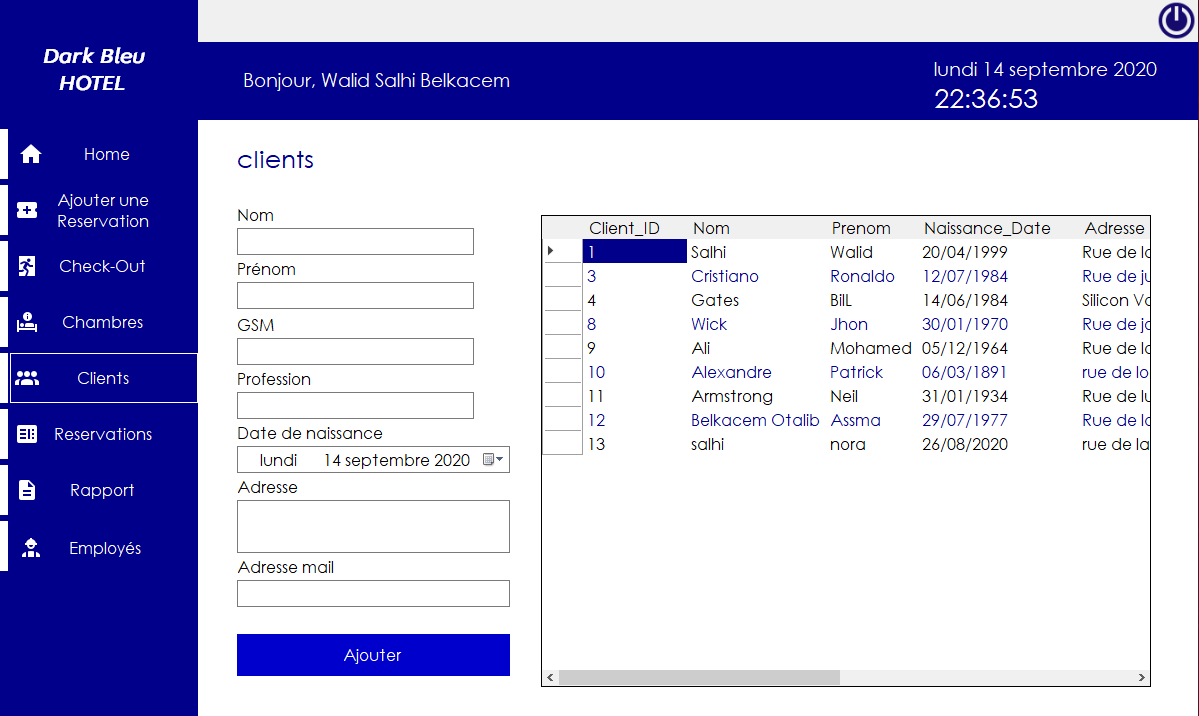This screenshot has height=716, width=1199.
Task: Select cell 'Patrick' in Prenom column
Action: (x=856, y=373)
